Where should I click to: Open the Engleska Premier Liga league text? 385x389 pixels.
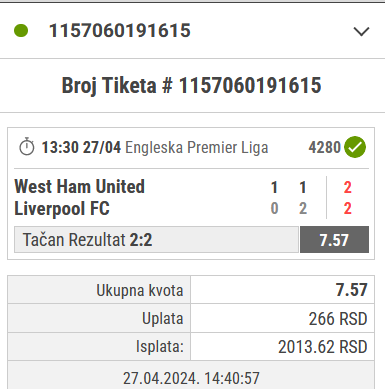pos(197,148)
